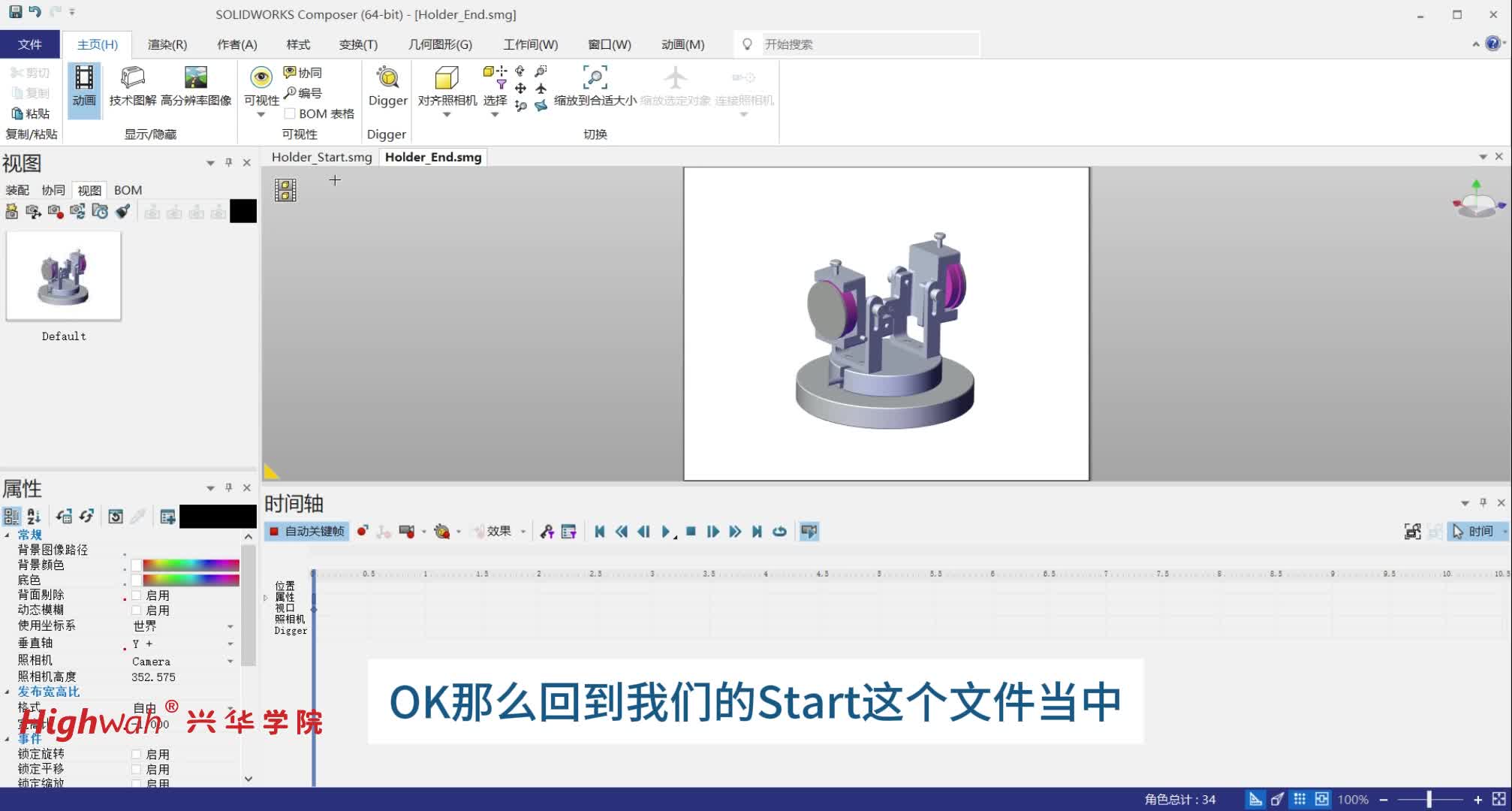Collapse the 常规 properties section
The width and height of the screenshot is (1512, 811).
8,535
